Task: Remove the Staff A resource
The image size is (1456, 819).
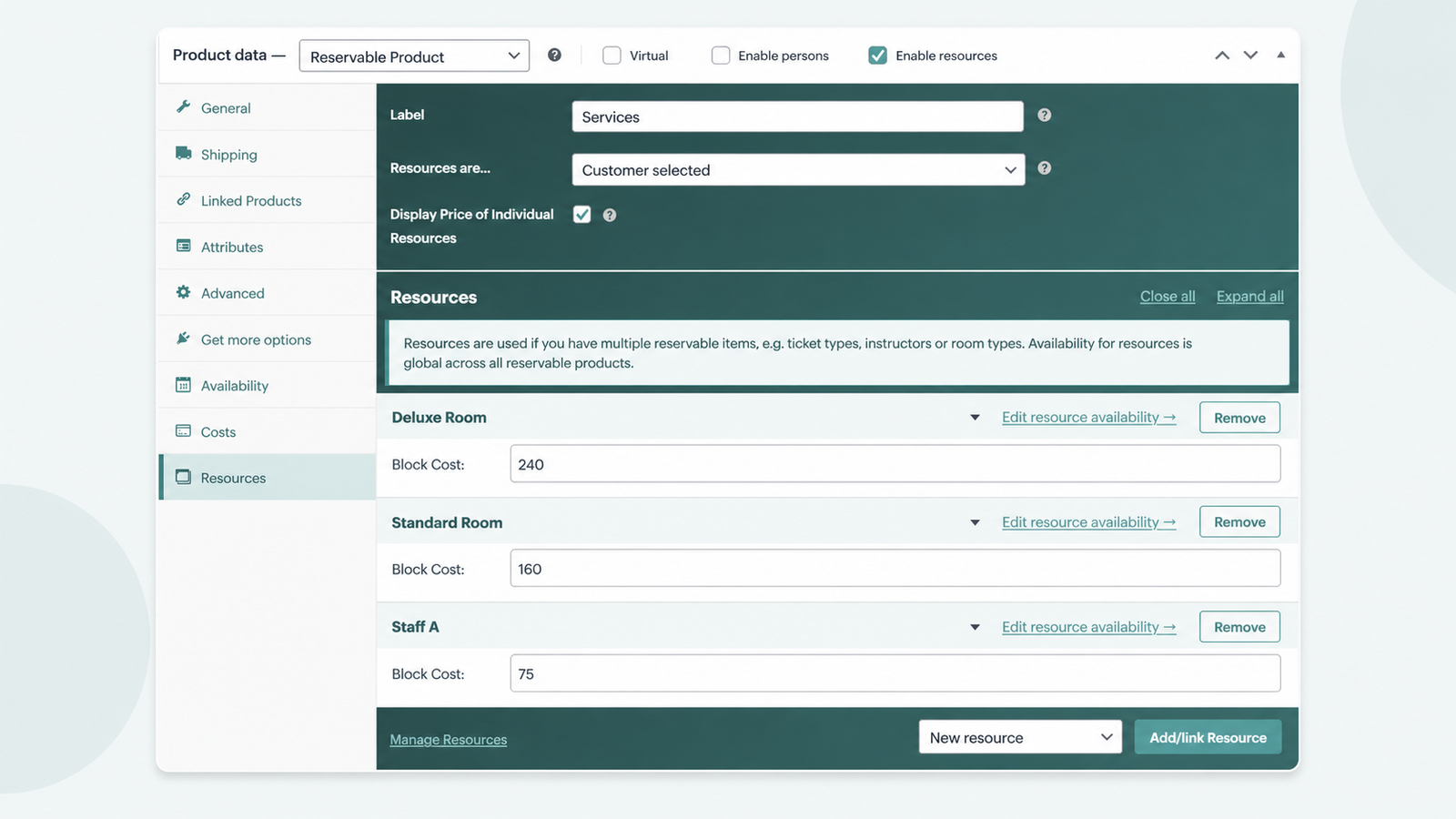Action: [x=1239, y=627]
